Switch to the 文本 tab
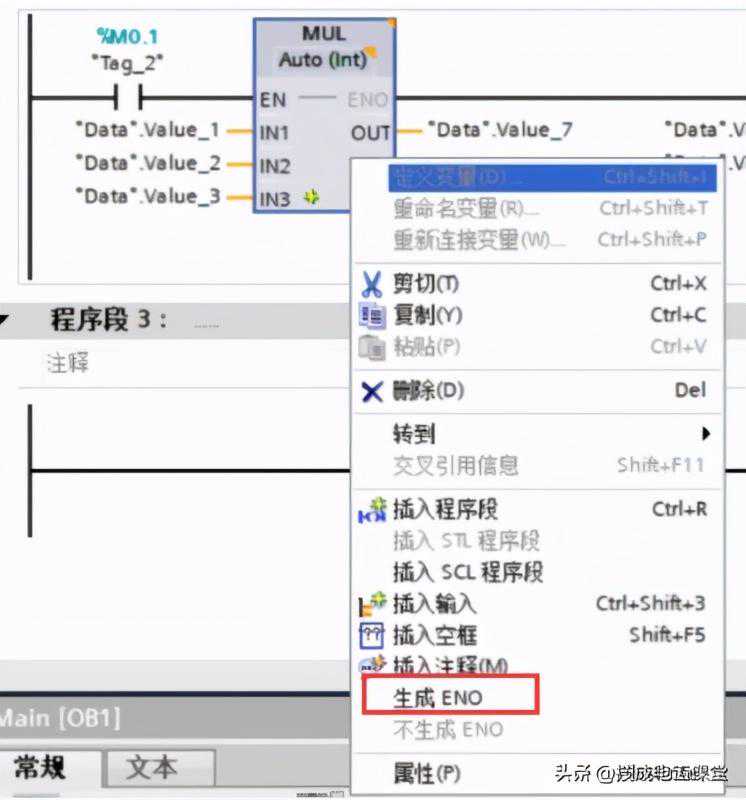The height and width of the screenshot is (800, 746). coord(152,768)
